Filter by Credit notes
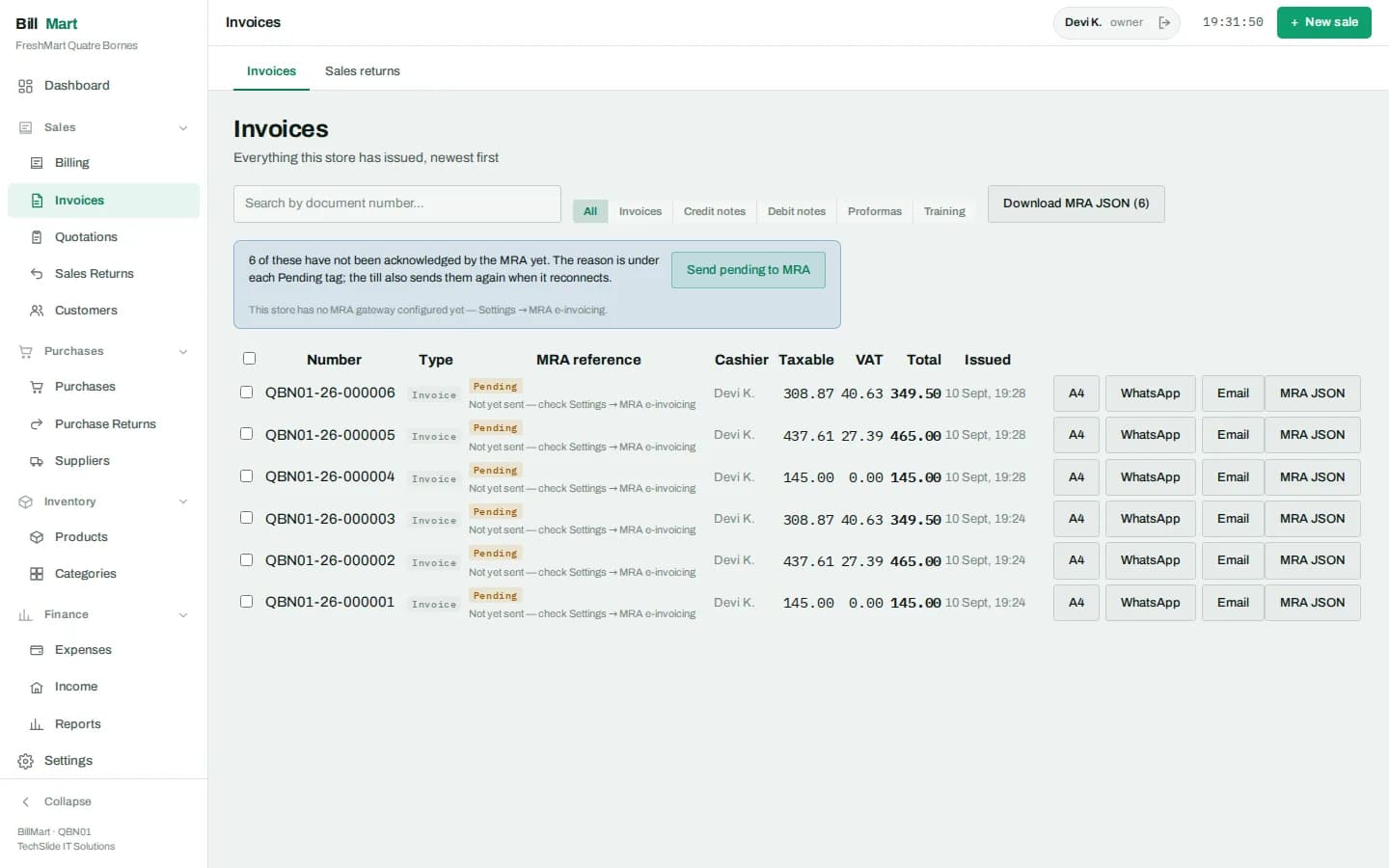1389x868 pixels. pyautogui.click(x=715, y=211)
